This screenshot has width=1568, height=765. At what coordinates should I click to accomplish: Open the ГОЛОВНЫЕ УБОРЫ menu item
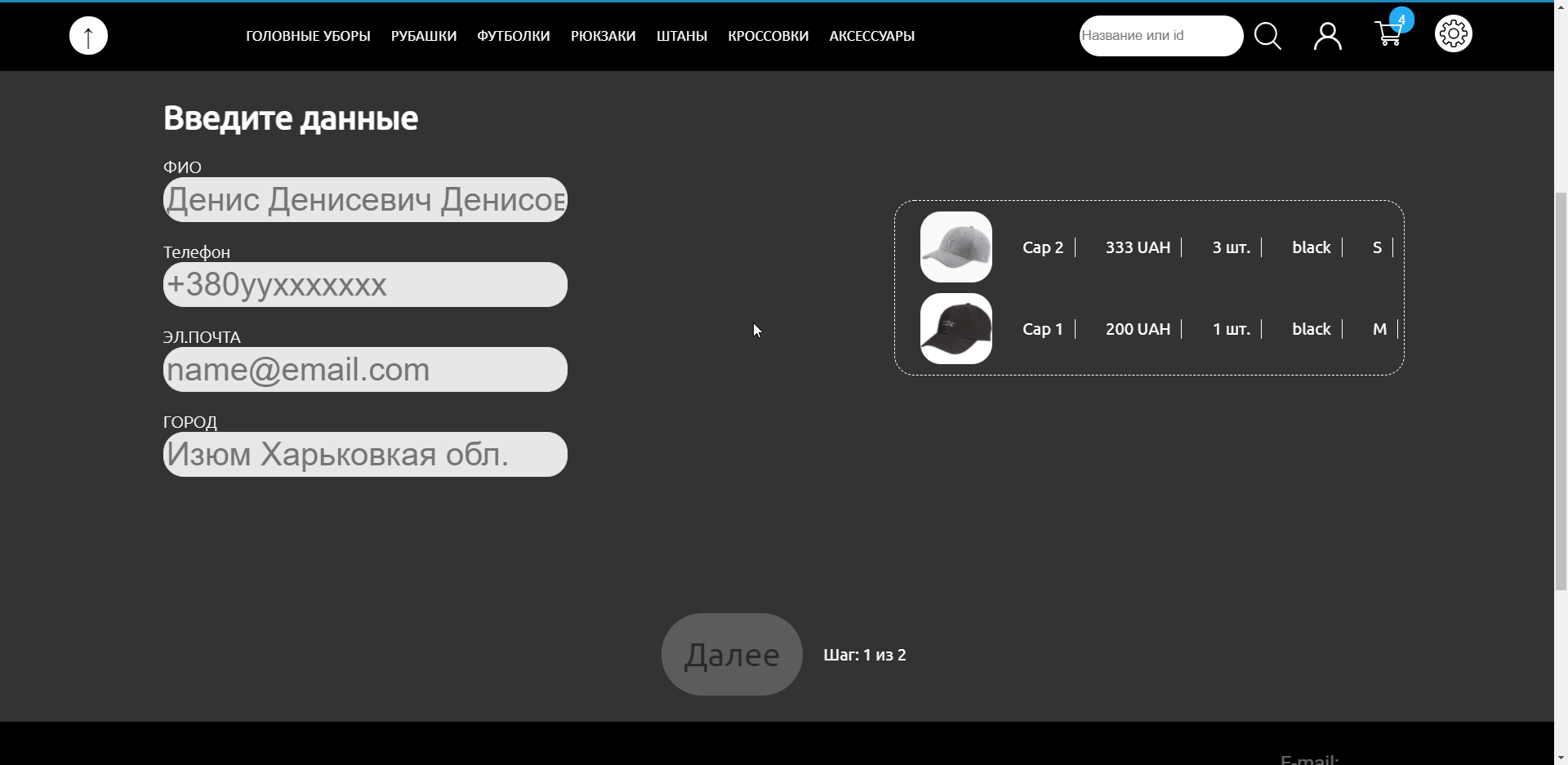[x=308, y=36]
